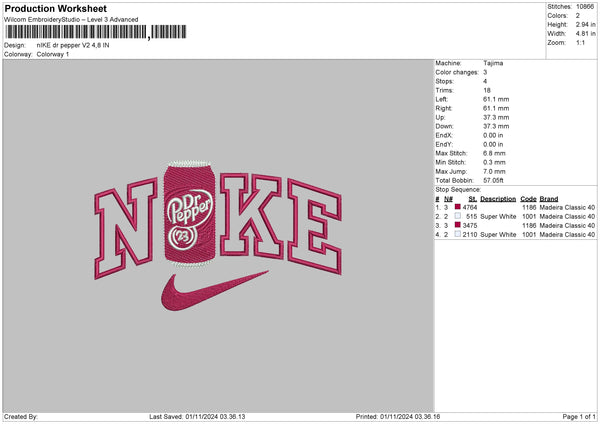The image size is (600, 424).
Task: Click the 'Code' column header
Action: [x=528, y=199]
